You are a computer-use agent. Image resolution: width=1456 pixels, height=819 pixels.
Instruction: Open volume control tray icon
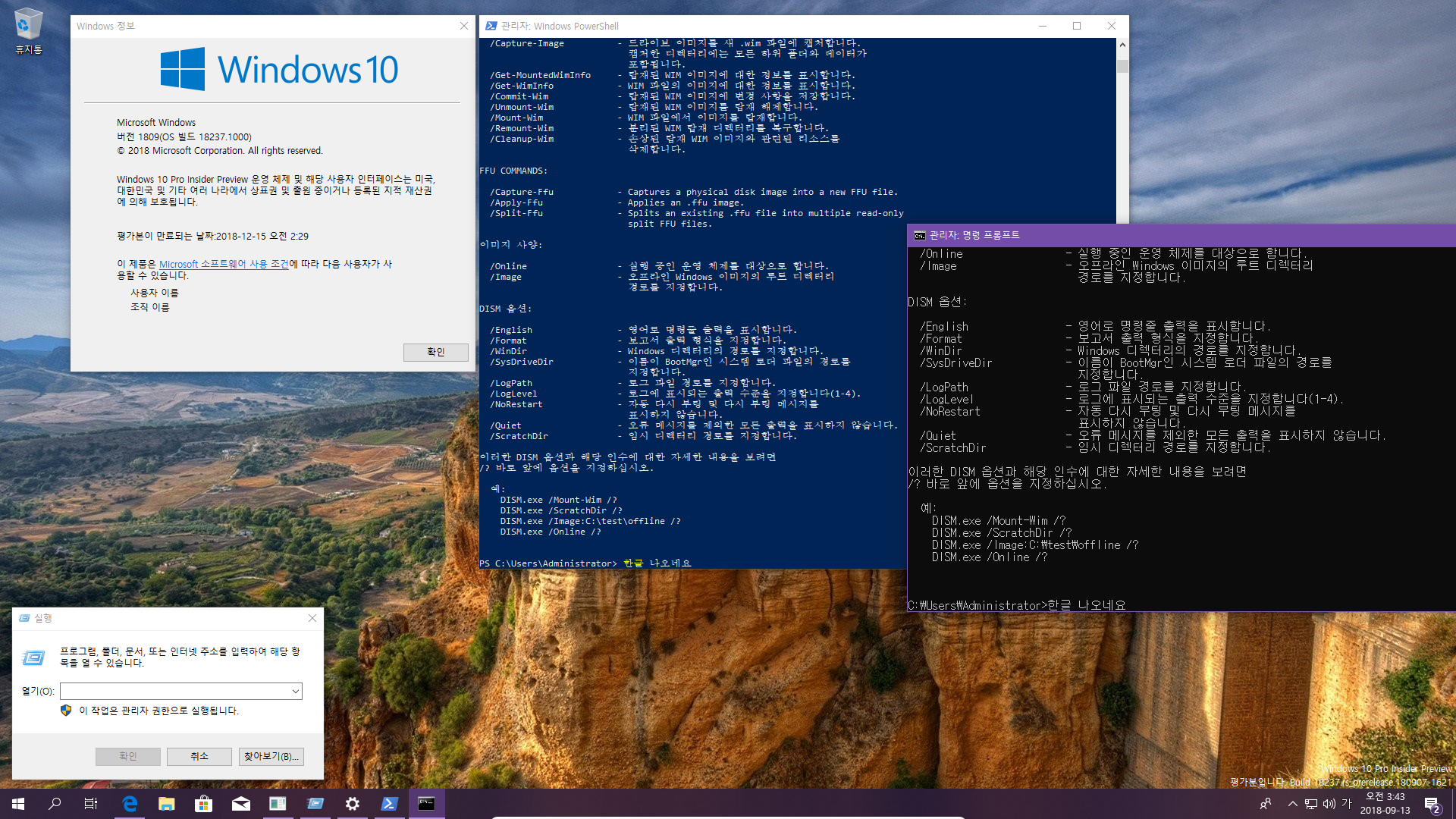tap(1329, 804)
